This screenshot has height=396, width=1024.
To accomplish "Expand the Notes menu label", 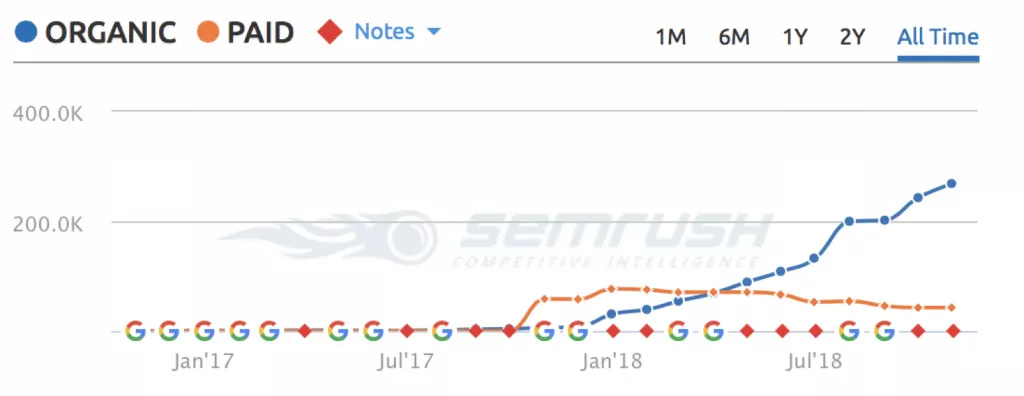I will [x=384, y=31].
